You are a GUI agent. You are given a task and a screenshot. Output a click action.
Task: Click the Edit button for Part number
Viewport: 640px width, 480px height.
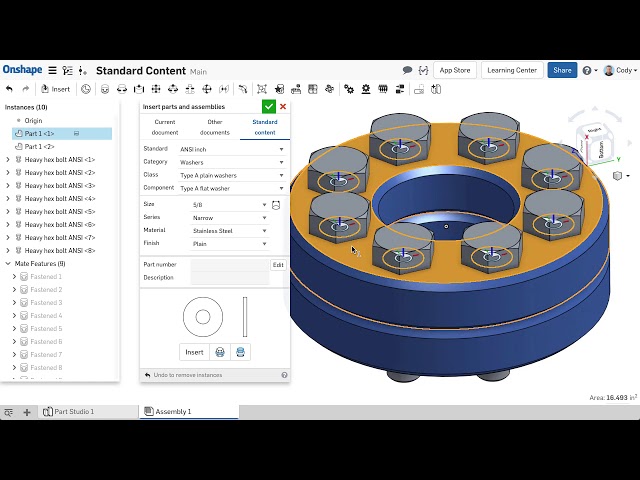pos(278,265)
